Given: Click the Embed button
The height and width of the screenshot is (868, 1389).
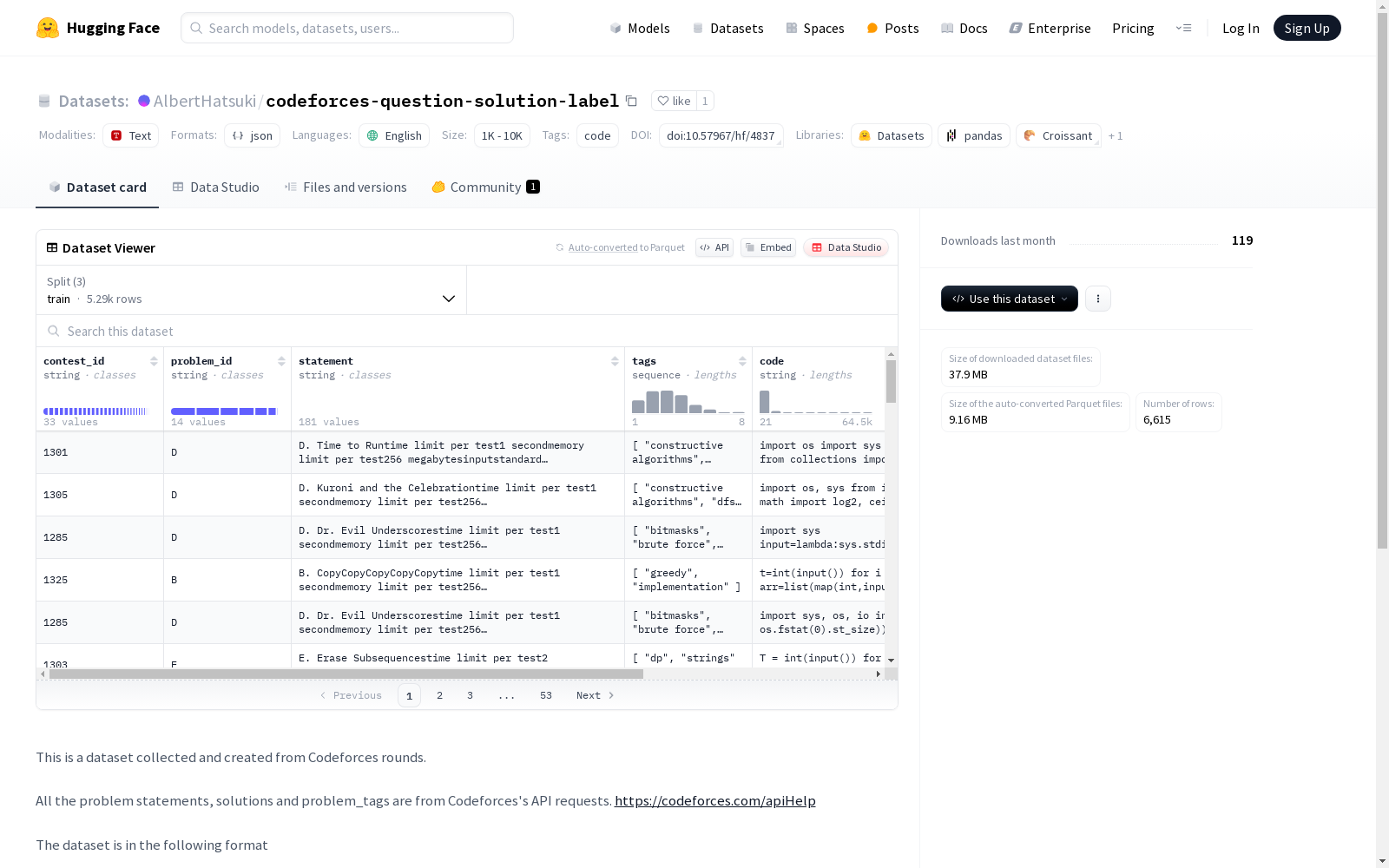Looking at the screenshot, I should 768,247.
